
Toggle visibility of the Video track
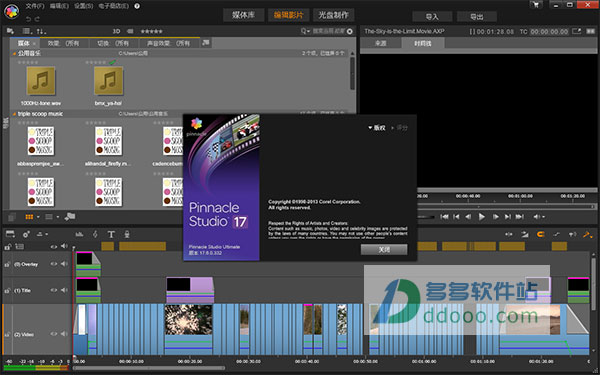point(54,334)
